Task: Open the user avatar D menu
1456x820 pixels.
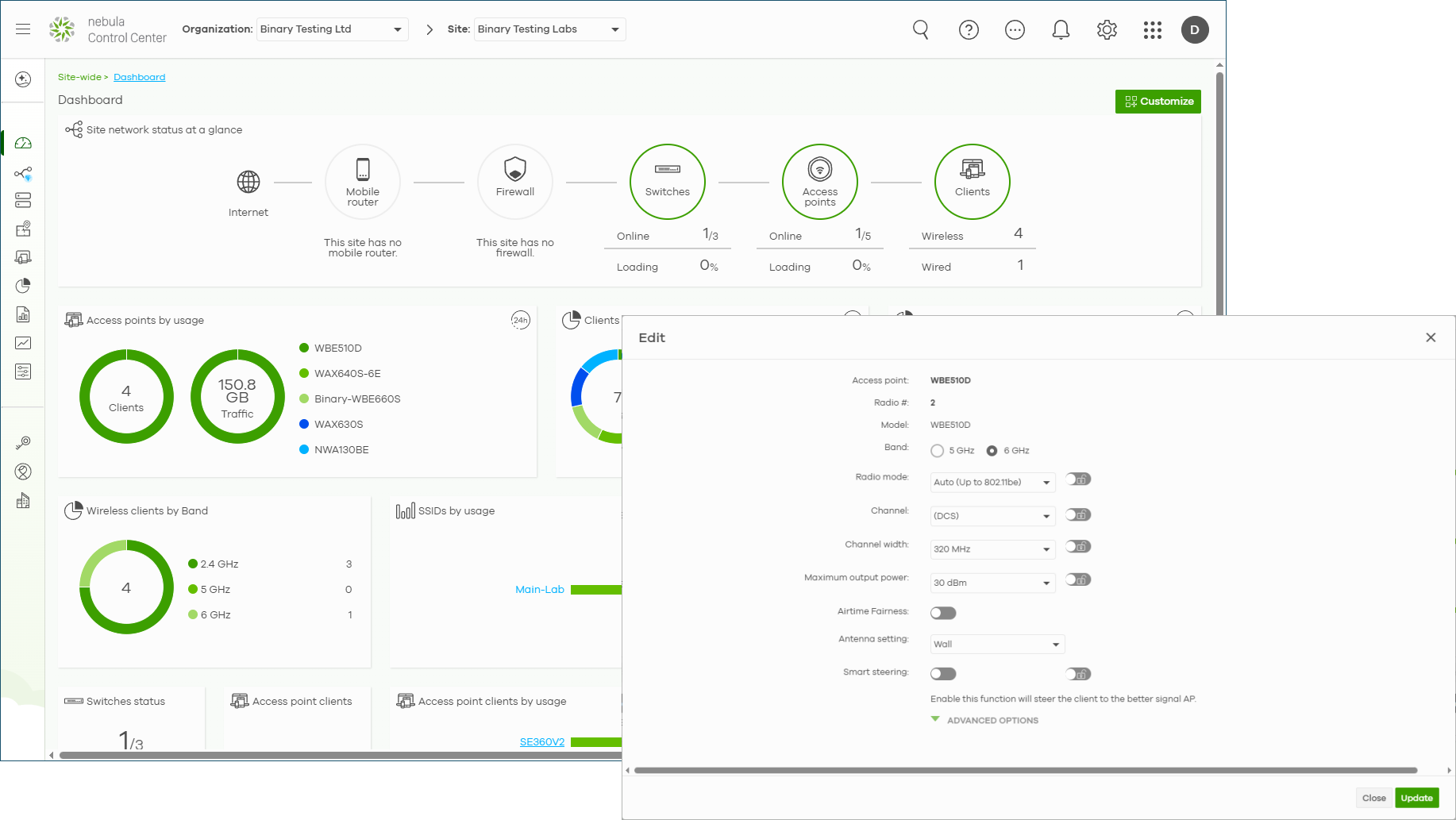Action: [1195, 29]
